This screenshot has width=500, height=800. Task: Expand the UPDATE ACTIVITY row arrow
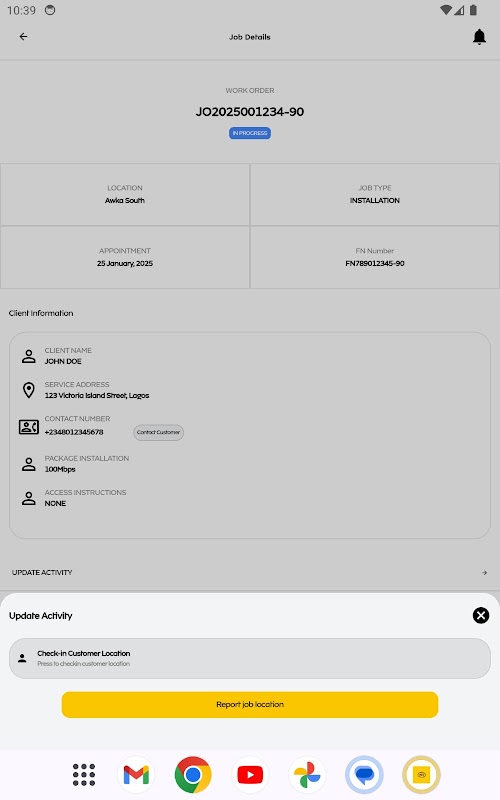(x=484, y=572)
